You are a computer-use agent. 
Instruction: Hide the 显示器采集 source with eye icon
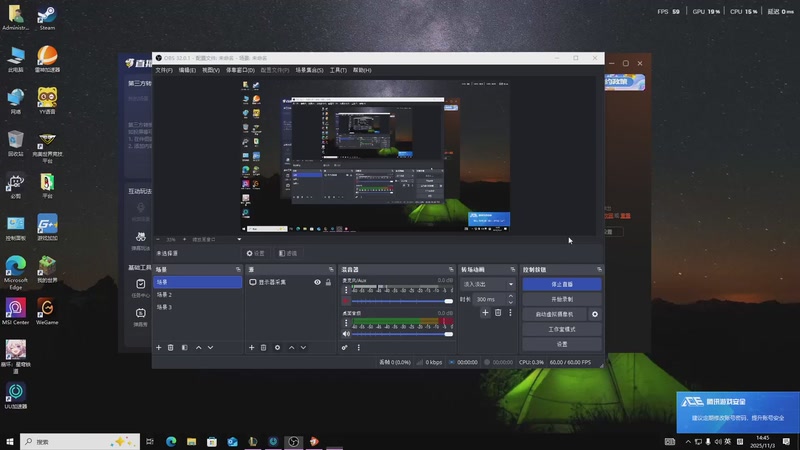pyautogui.click(x=317, y=283)
